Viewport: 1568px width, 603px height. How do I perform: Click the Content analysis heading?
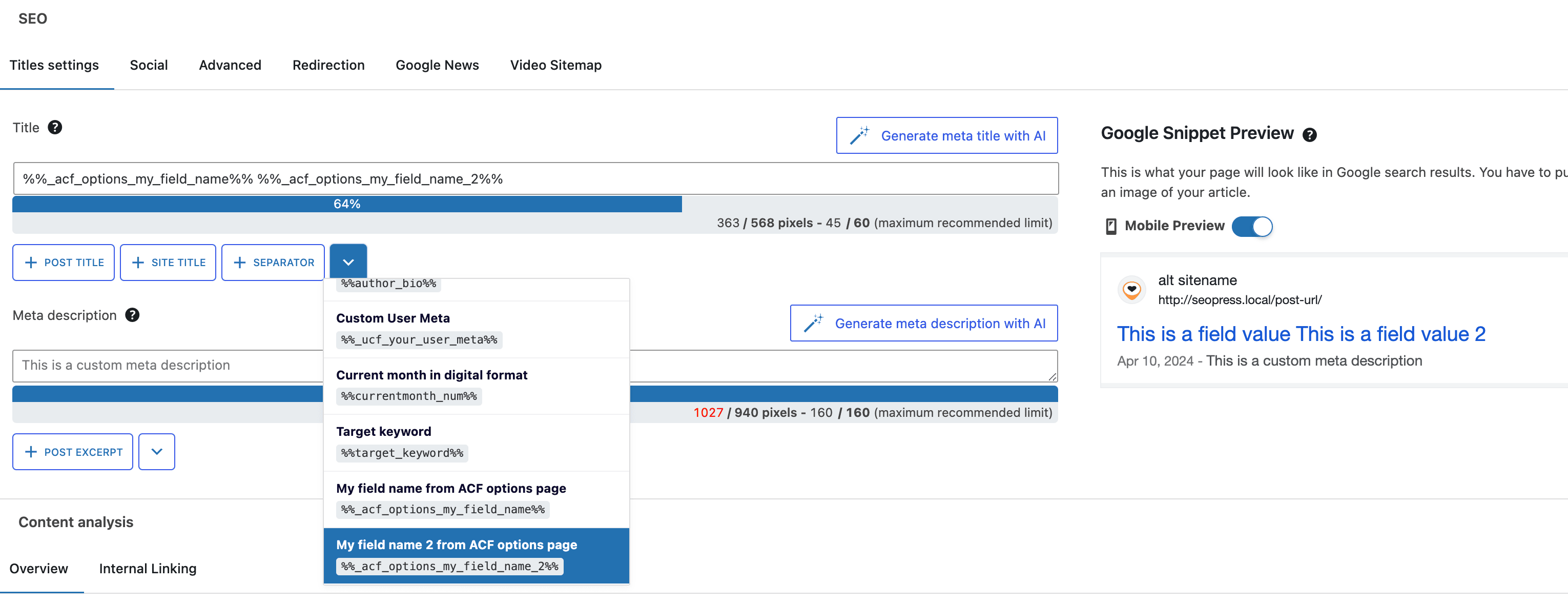point(76,522)
